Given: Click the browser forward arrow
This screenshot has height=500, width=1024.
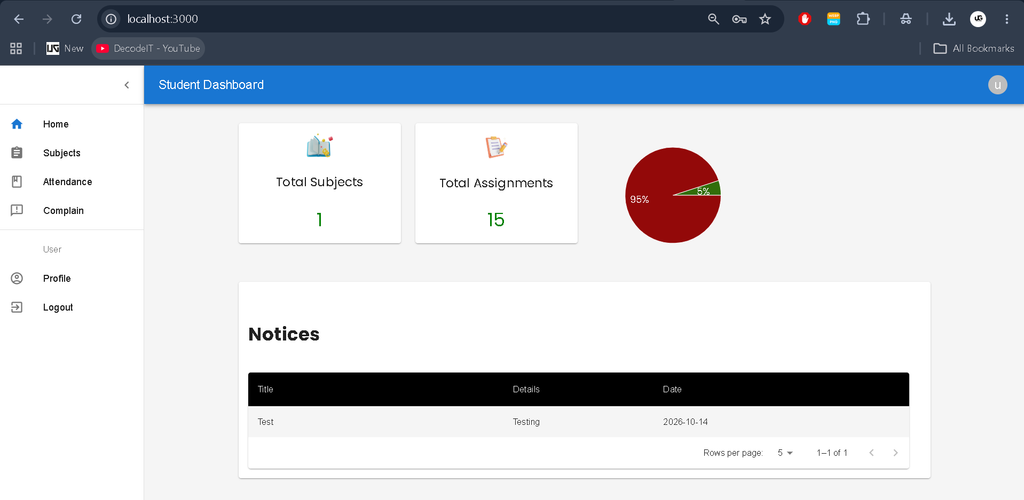Looking at the screenshot, I should (x=47, y=19).
